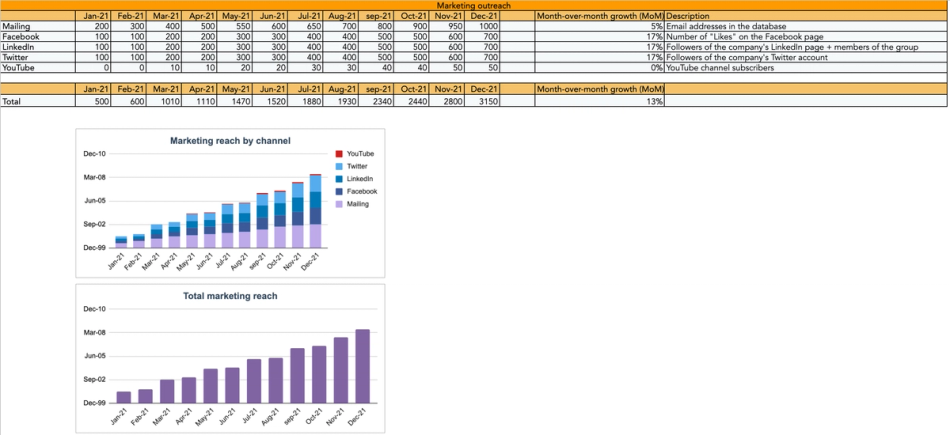Select the "Facebook" row label cell
The image size is (950, 435).
tap(38, 37)
